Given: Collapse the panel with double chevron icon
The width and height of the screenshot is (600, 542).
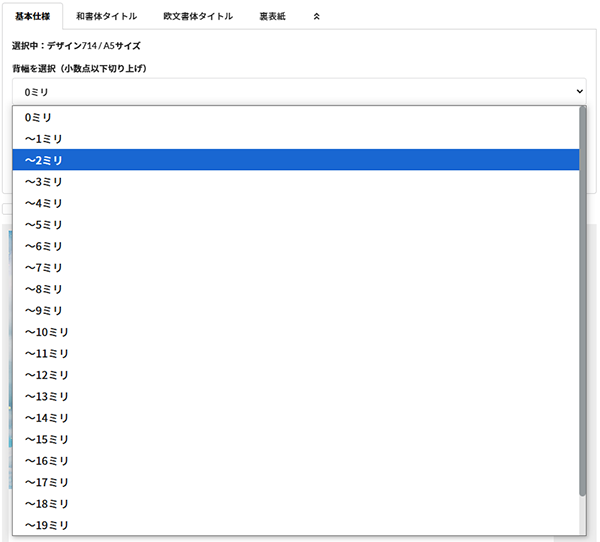Looking at the screenshot, I should [317, 16].
